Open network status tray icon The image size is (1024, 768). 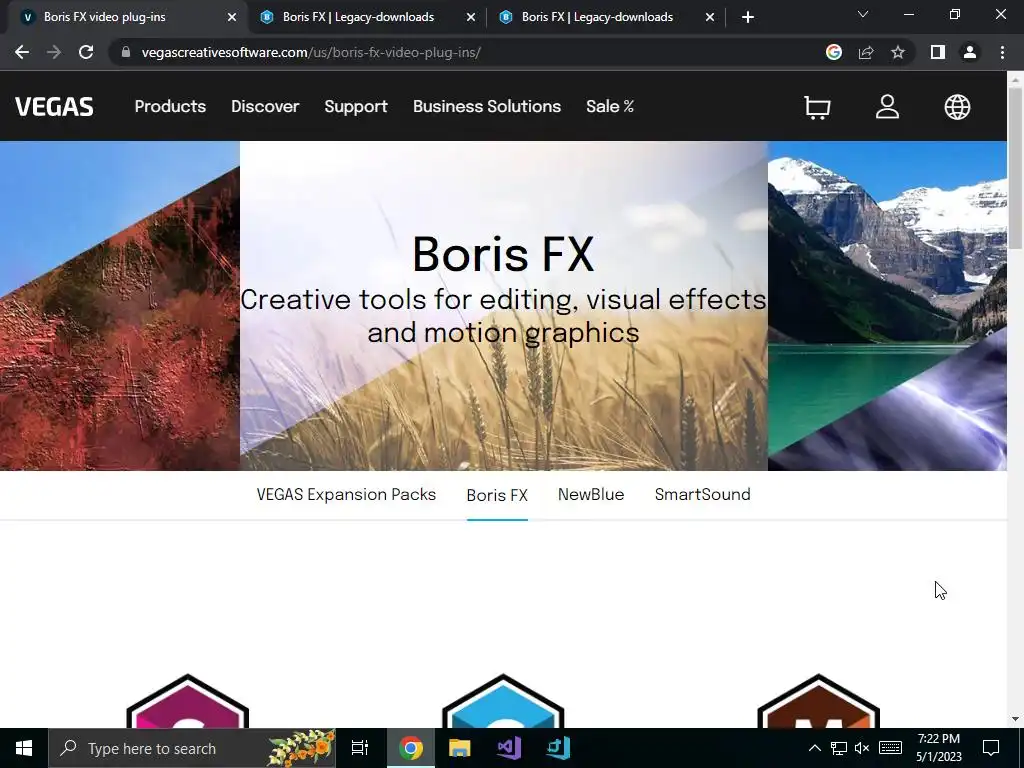click(839, 748)
